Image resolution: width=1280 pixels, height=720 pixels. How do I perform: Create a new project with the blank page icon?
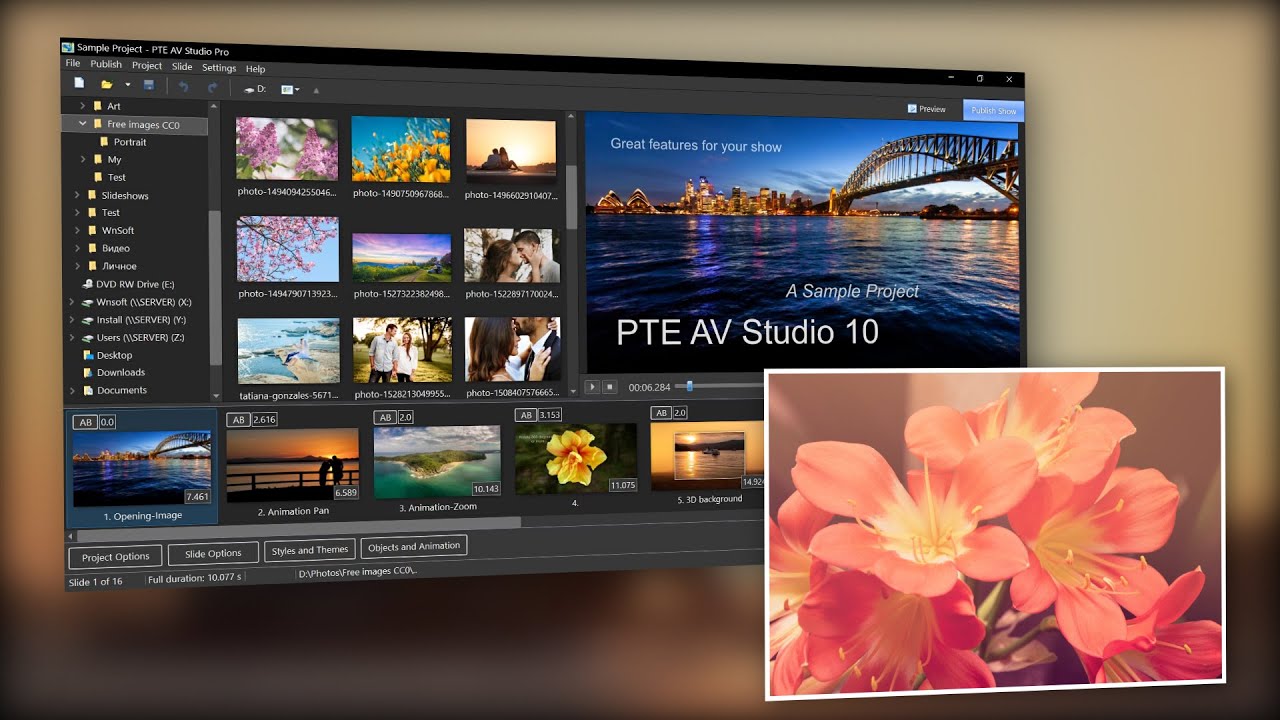pos(79,84)
